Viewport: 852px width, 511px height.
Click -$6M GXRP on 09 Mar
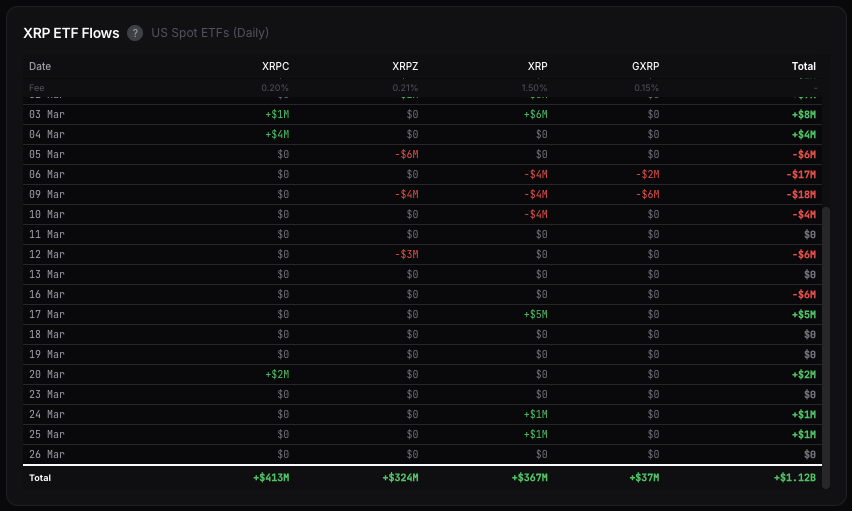647,195
